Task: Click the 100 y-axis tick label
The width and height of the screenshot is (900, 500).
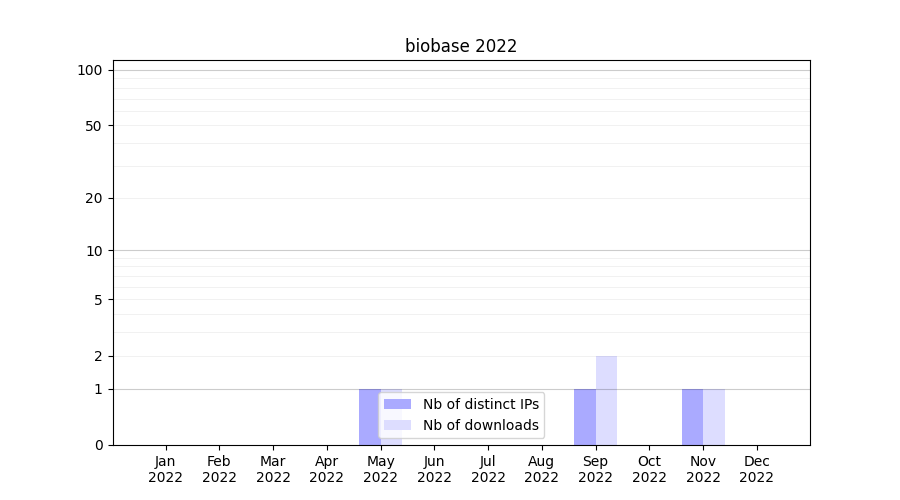Action: tap(90, 70)
